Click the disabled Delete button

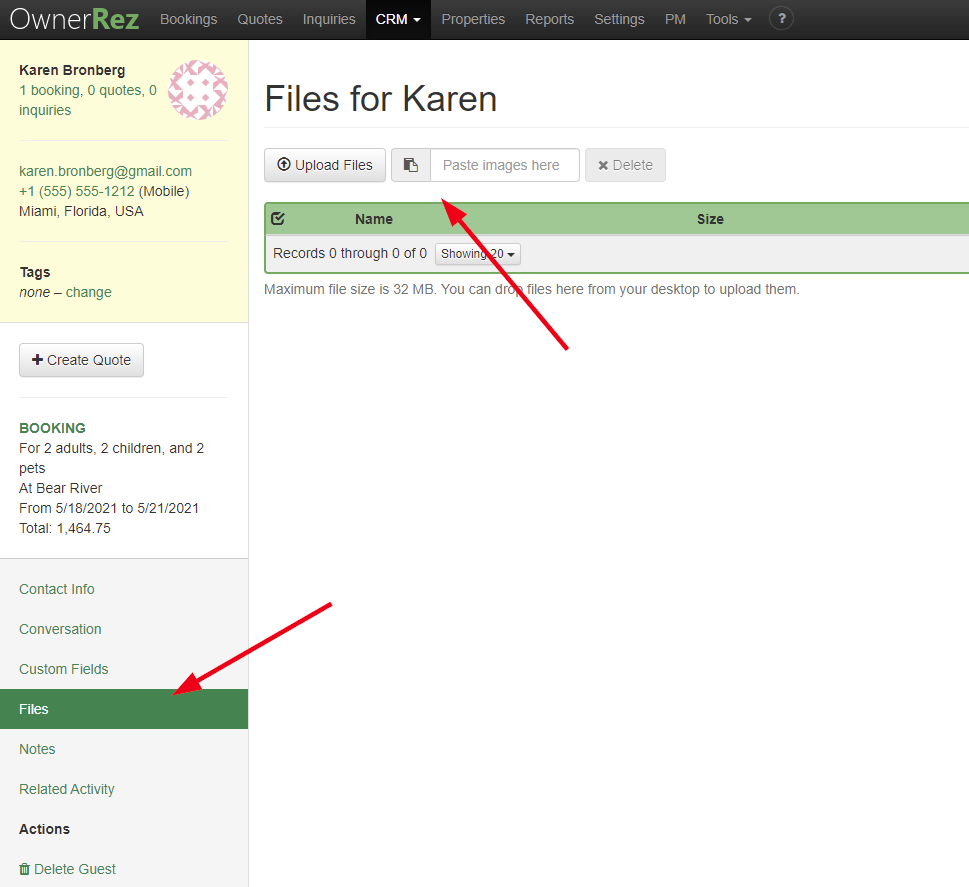(625, 165)
